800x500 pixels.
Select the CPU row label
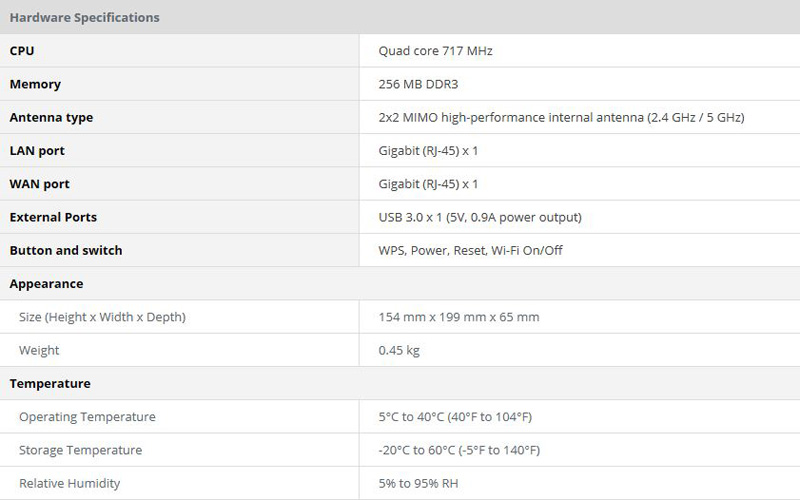(x=22, y=51)
